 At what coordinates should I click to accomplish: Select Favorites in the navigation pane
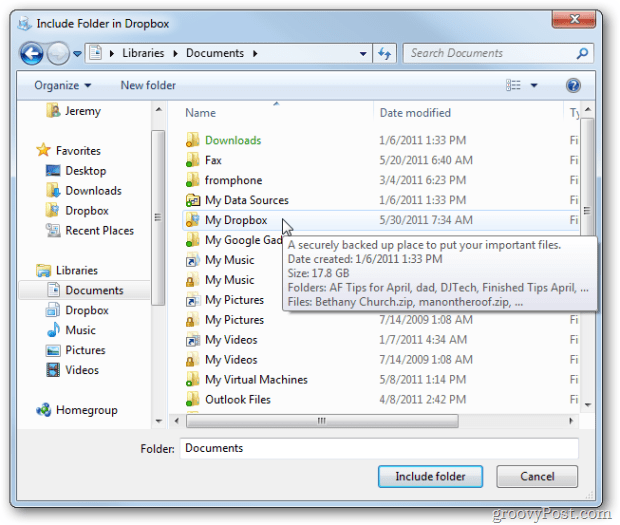[68, 151]
